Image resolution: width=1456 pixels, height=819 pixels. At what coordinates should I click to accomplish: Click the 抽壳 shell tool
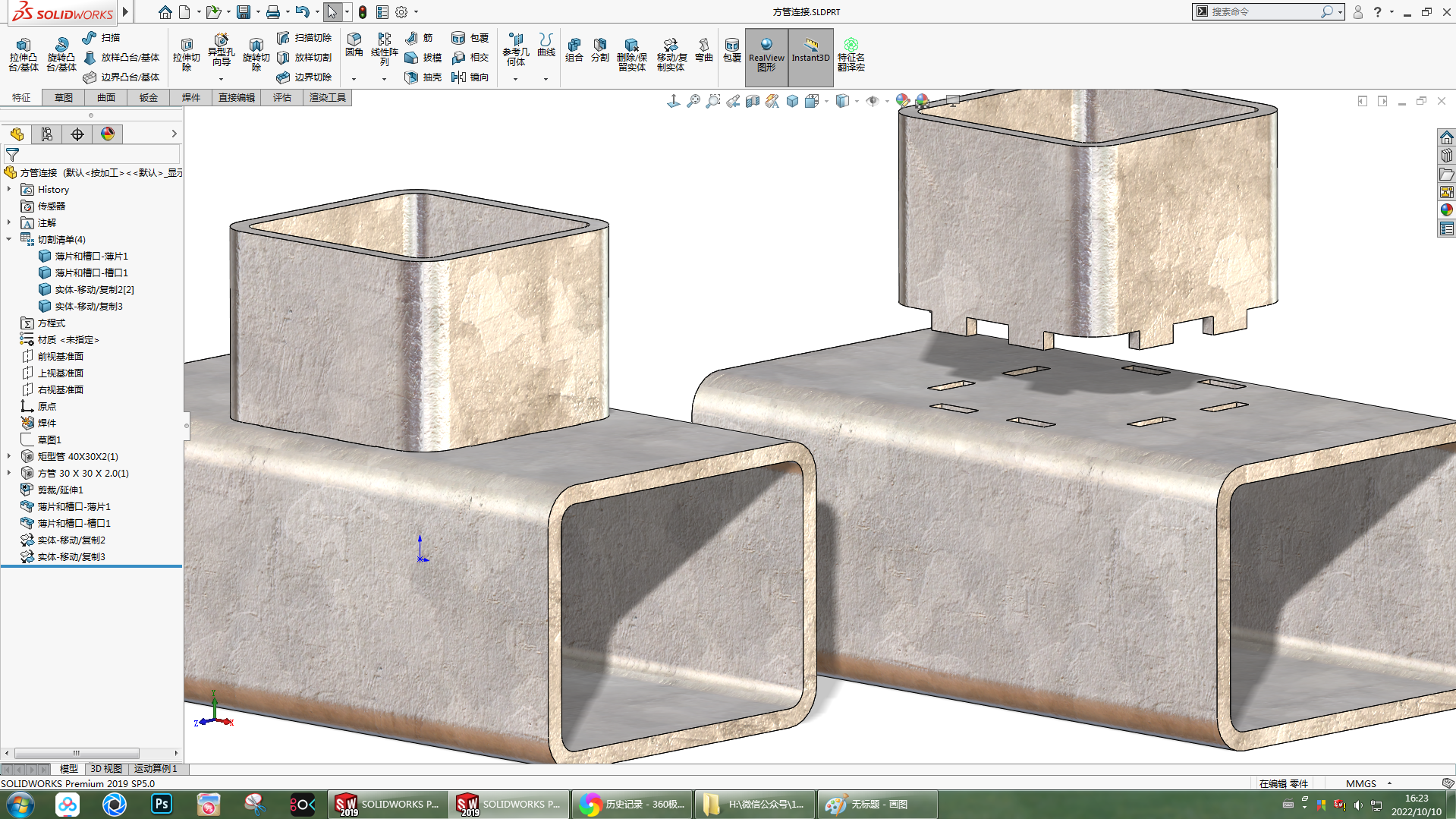[423, 77]
